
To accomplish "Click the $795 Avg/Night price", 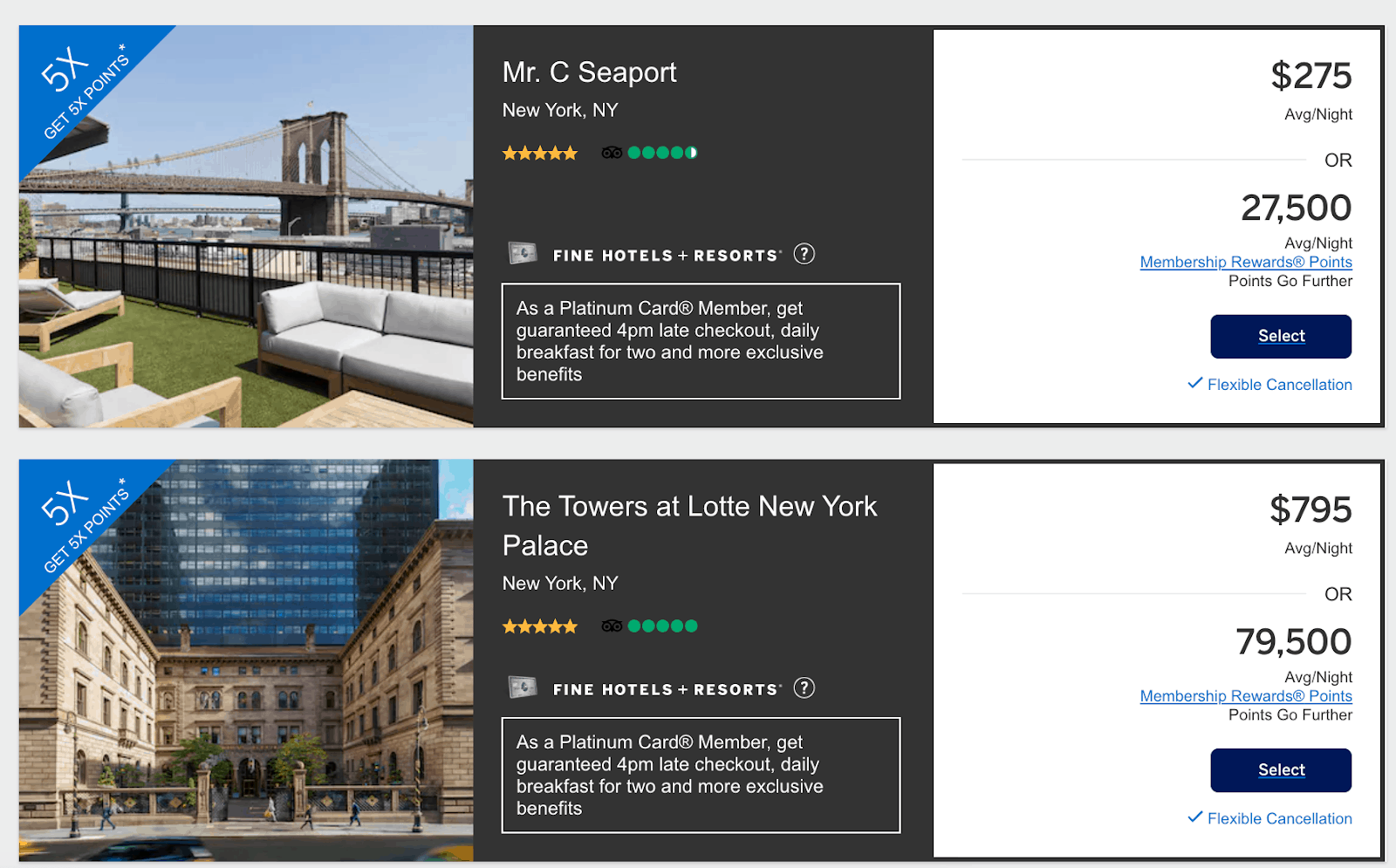I will [x=1310, y=509].
